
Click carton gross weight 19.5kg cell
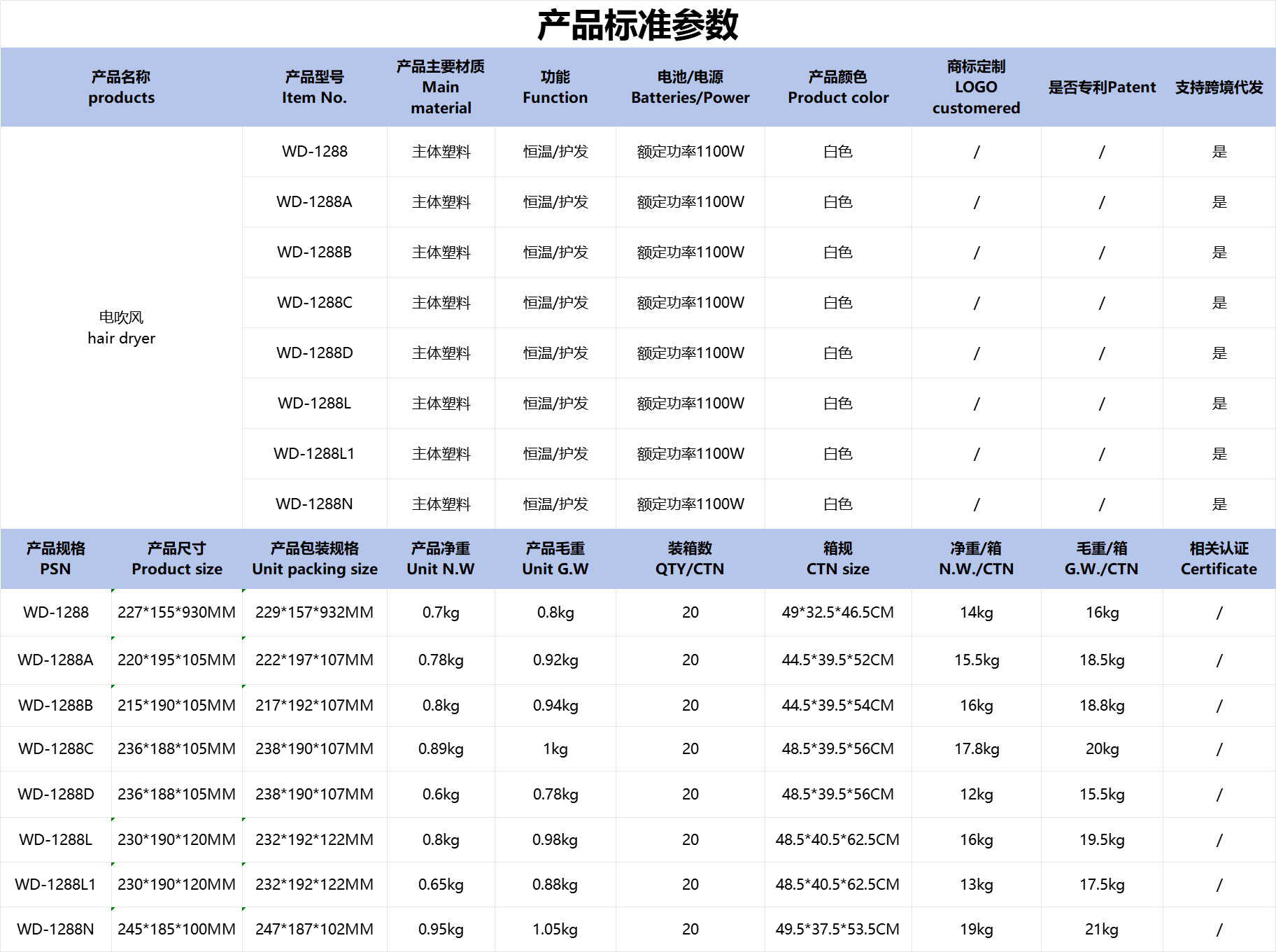point(1102,840)
